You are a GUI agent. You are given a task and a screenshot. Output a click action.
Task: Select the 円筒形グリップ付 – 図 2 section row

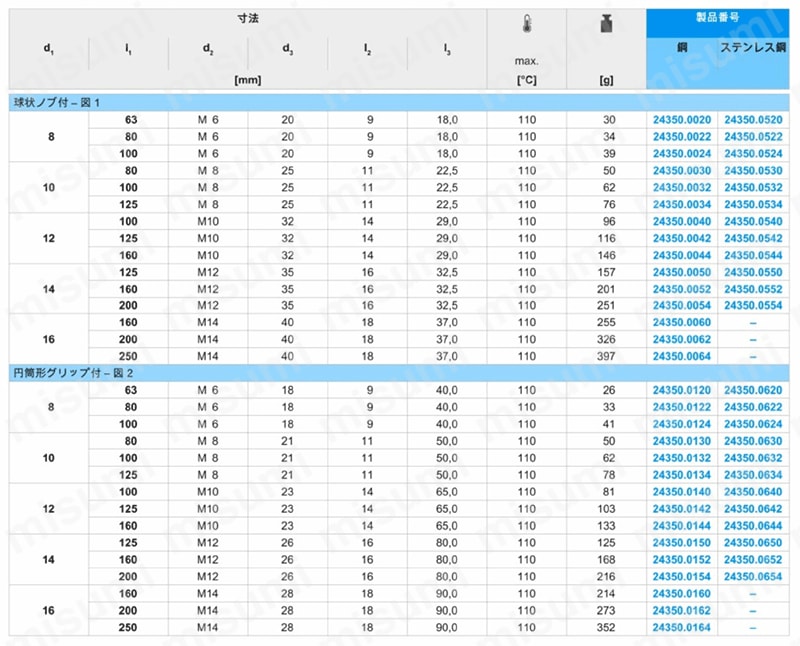(399, 373)
